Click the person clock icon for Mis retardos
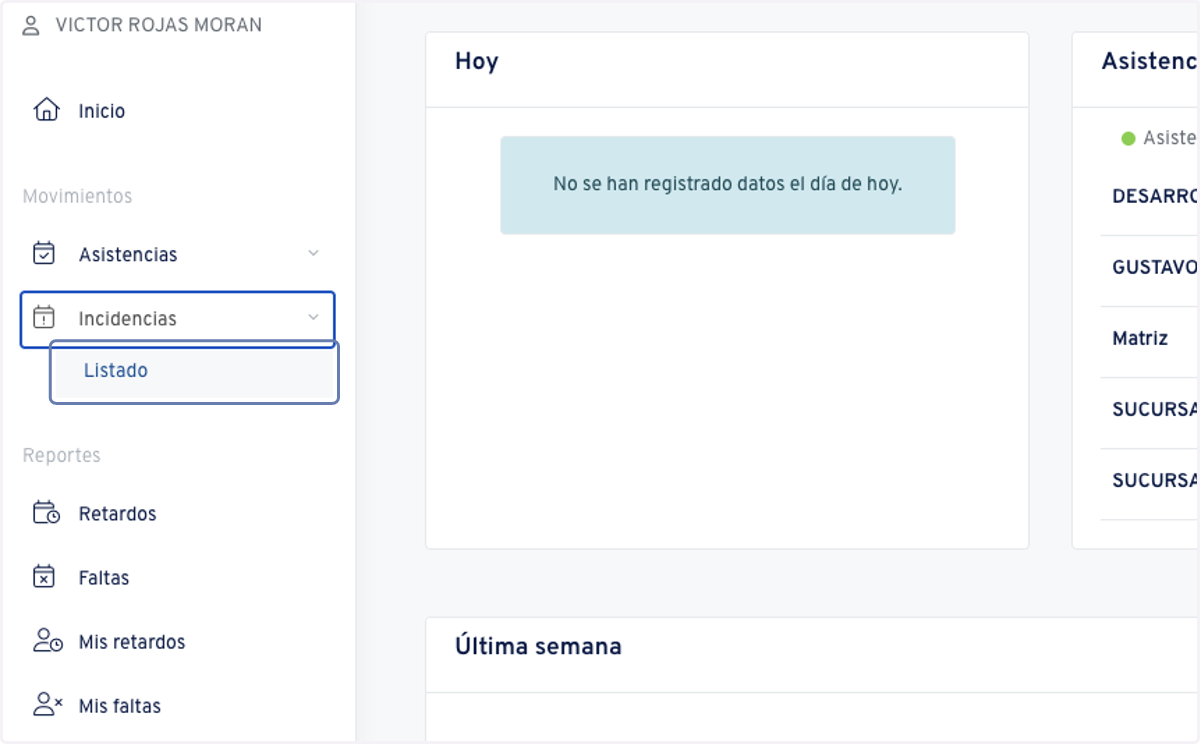 click(47, 641)
